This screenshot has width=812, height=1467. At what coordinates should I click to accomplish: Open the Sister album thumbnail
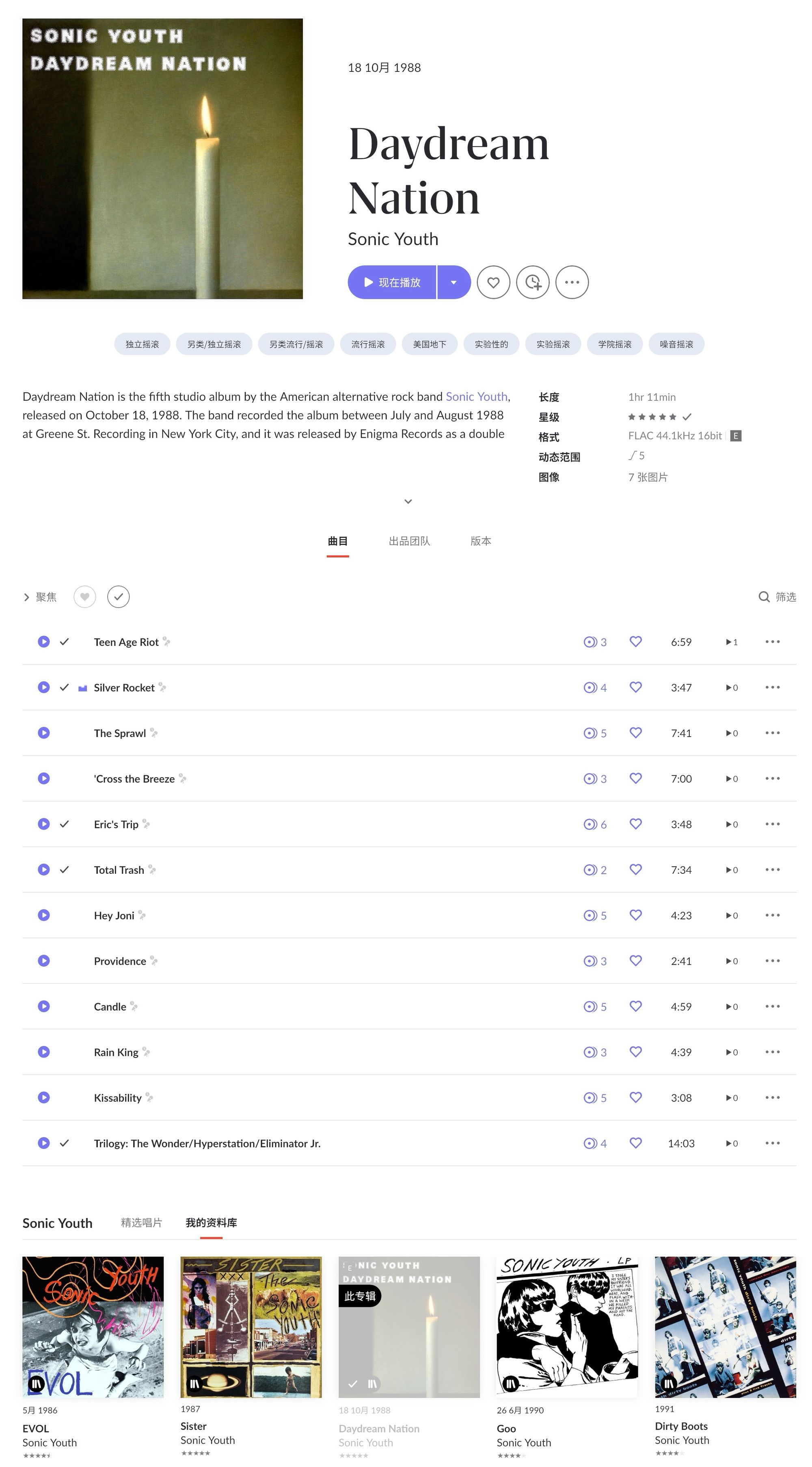(x=251, y=1327)
